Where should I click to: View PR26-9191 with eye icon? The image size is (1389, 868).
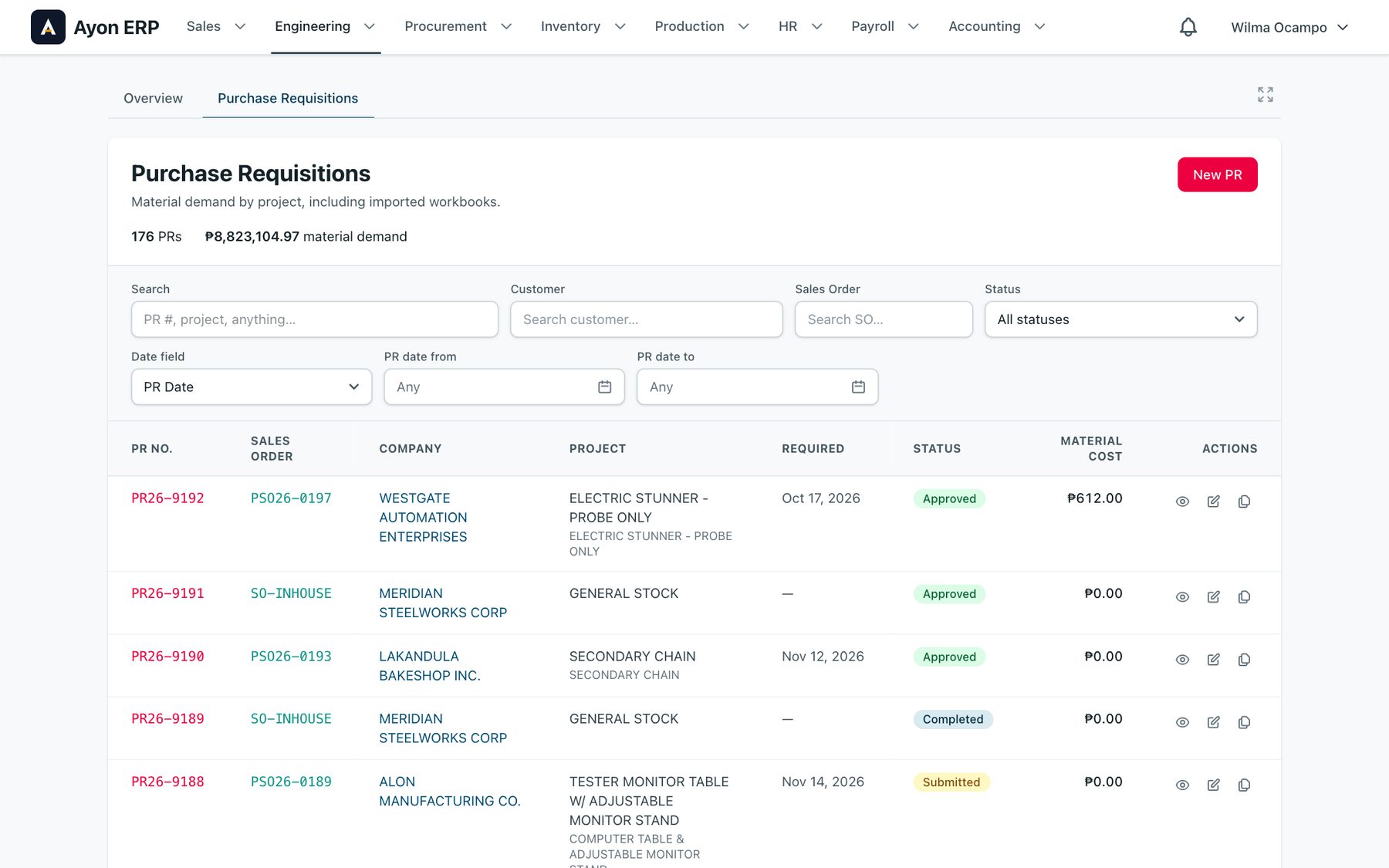pyautogui.click(x=1182, y=597)
